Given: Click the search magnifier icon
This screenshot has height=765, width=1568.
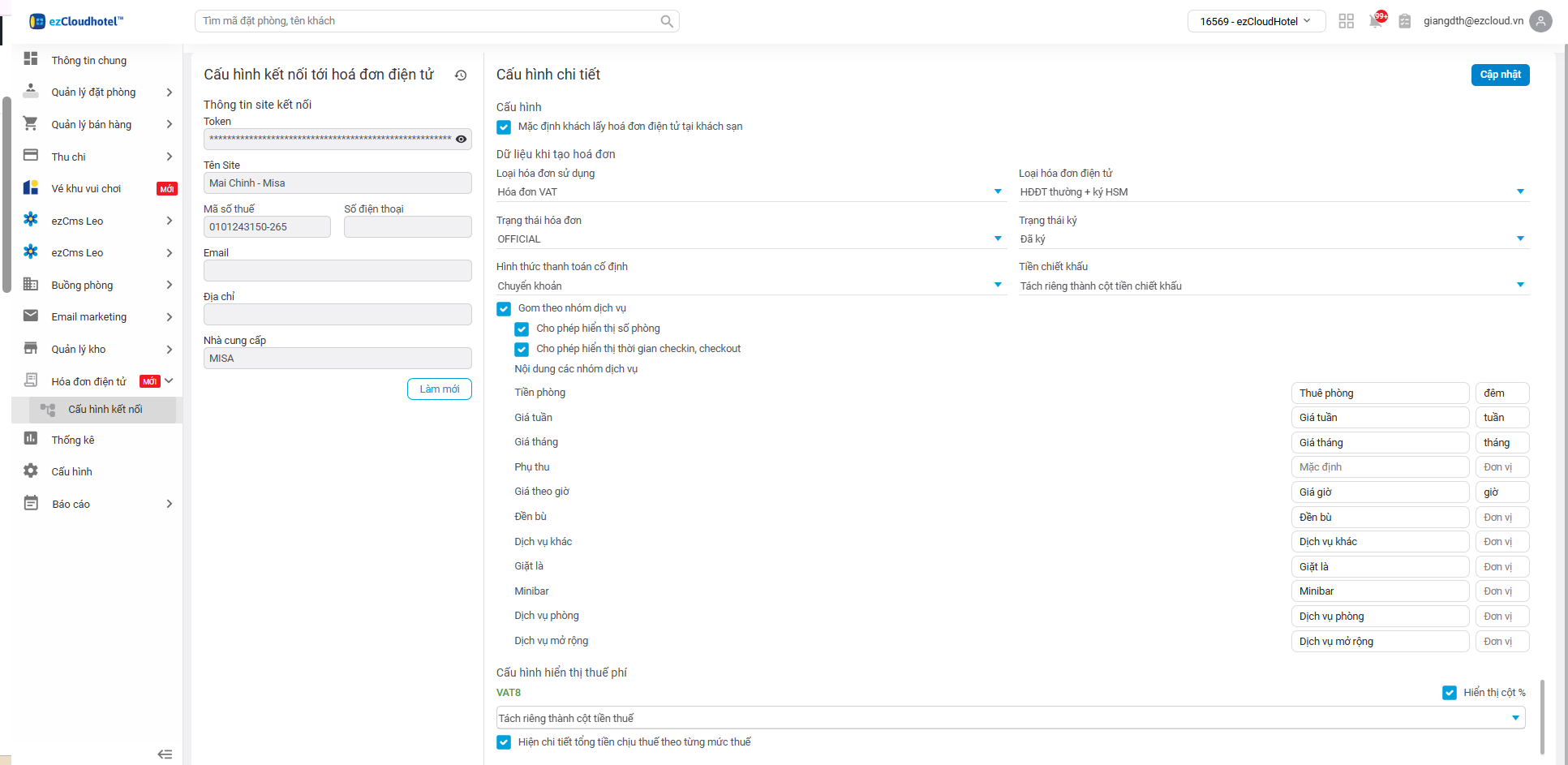Looking at the screenshot, I should [x=666, y=21].
